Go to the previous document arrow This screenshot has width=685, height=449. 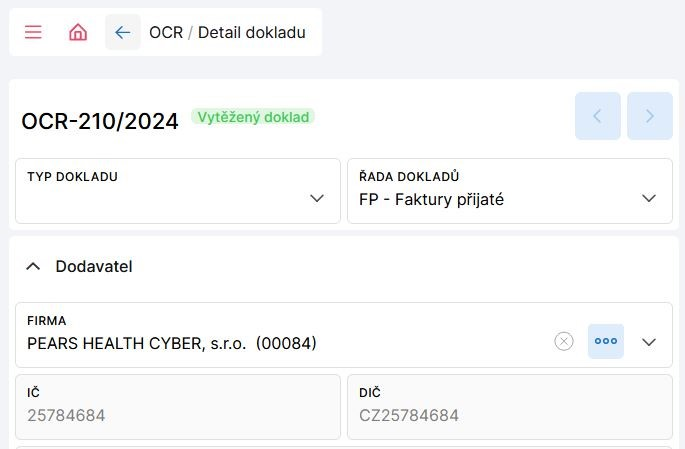pos(598,116)
